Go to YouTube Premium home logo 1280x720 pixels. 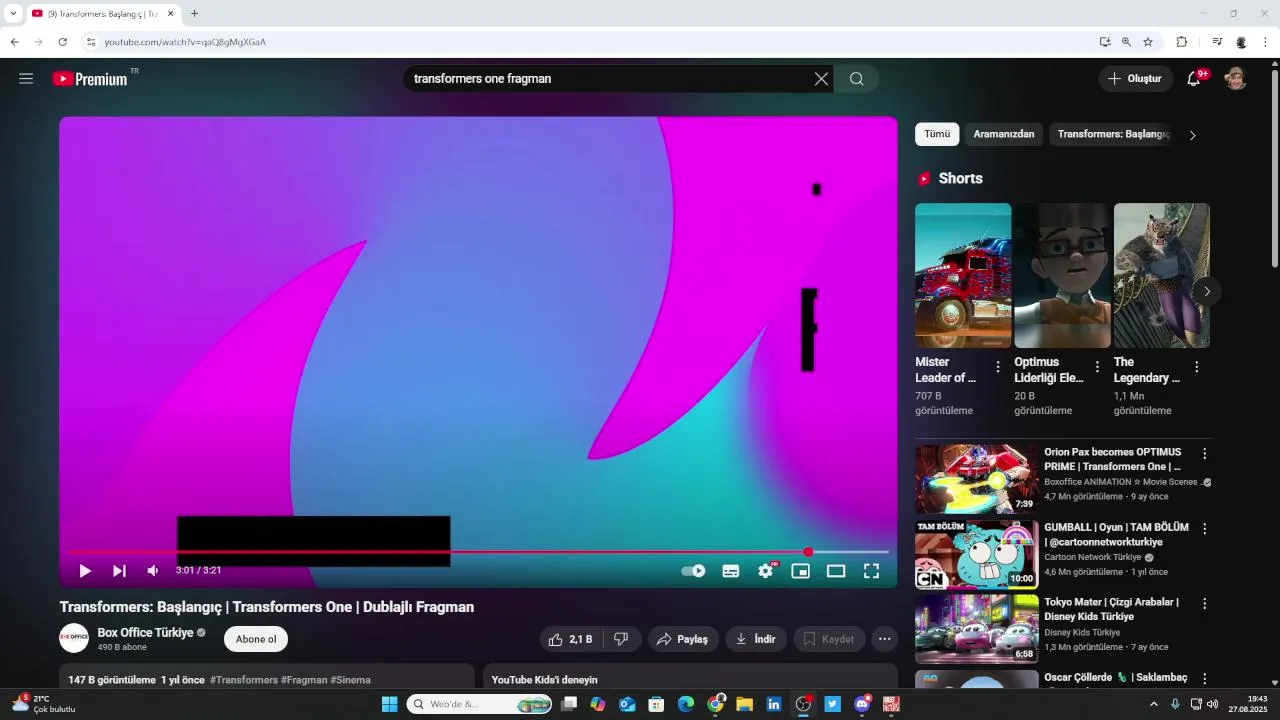[90, 78]
